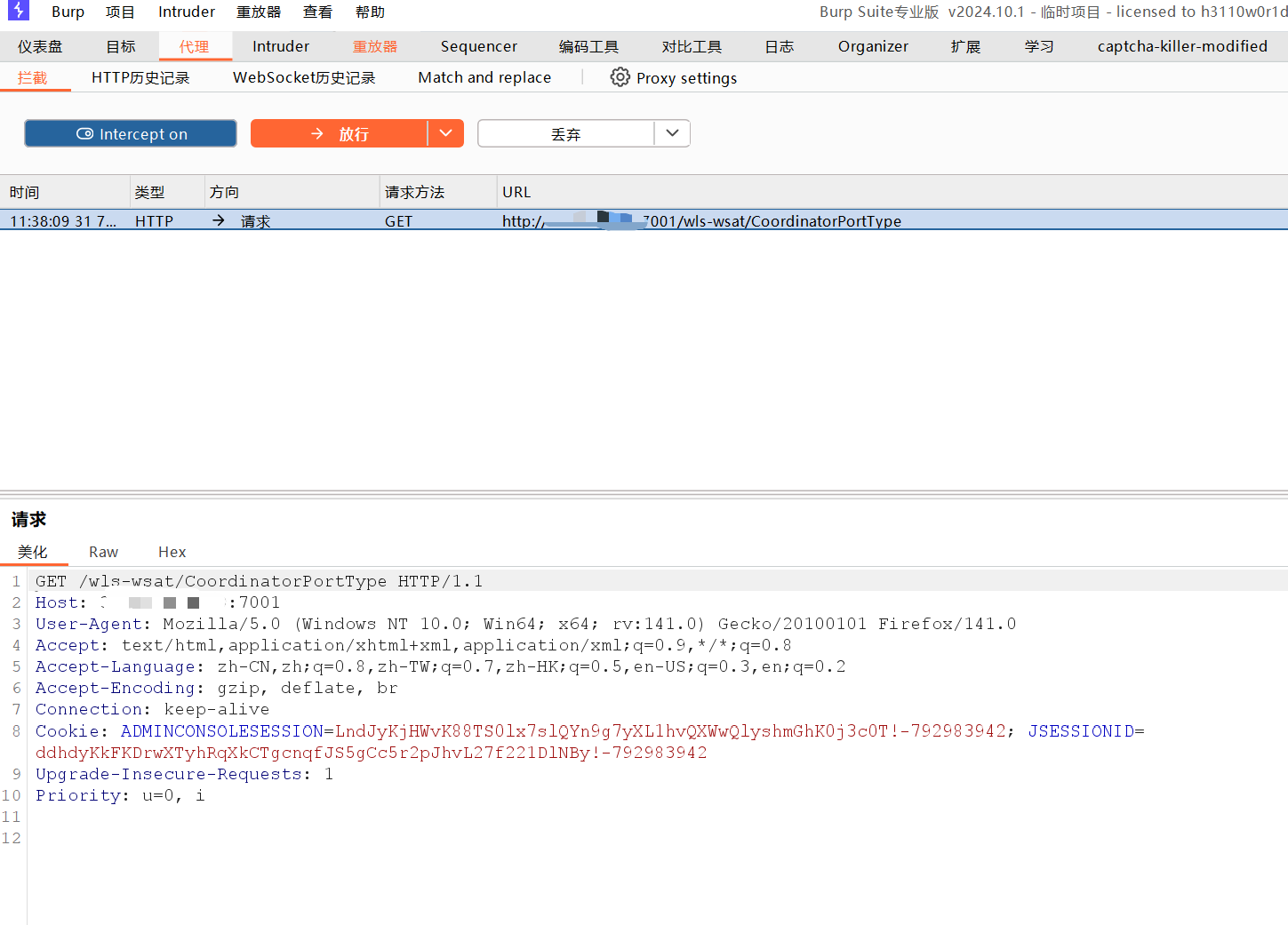The width and height of the screenshot is (1288, 925).
Task: Open the 项目 menu
Action: pos(120,12)
